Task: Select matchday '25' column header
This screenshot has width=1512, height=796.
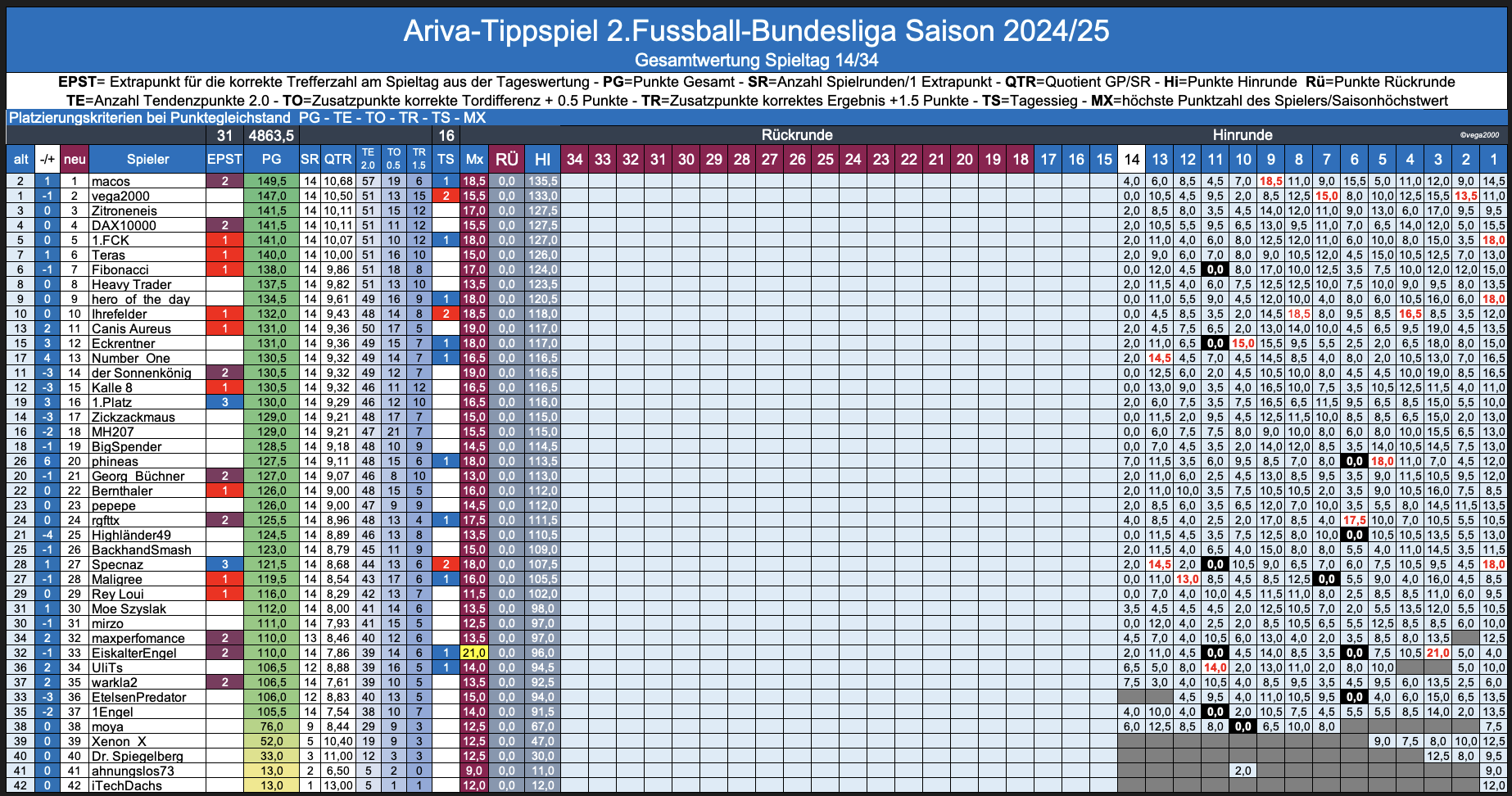Action: 826,159
